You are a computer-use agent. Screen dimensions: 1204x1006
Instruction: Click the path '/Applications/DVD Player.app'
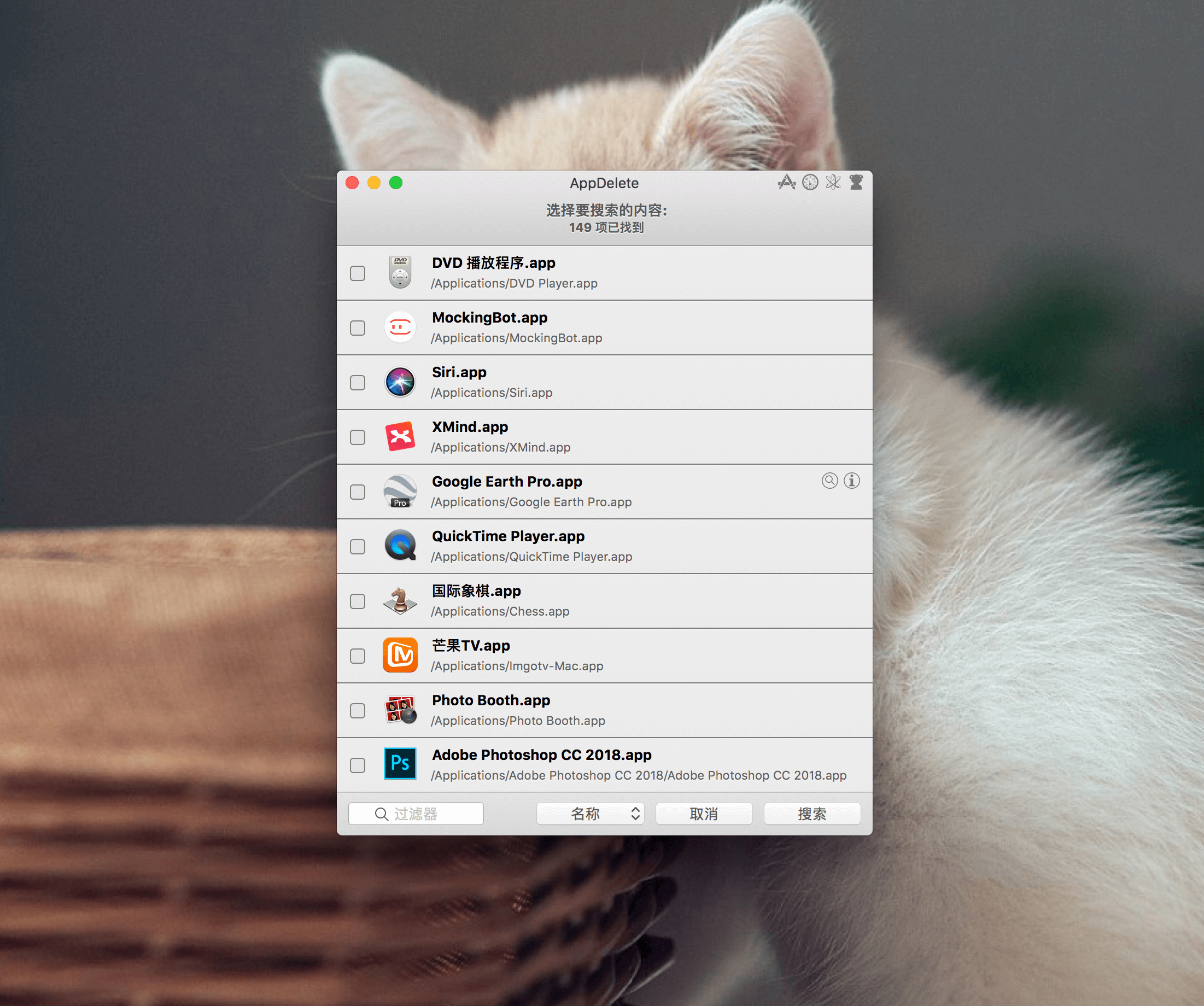pos(515,283)
